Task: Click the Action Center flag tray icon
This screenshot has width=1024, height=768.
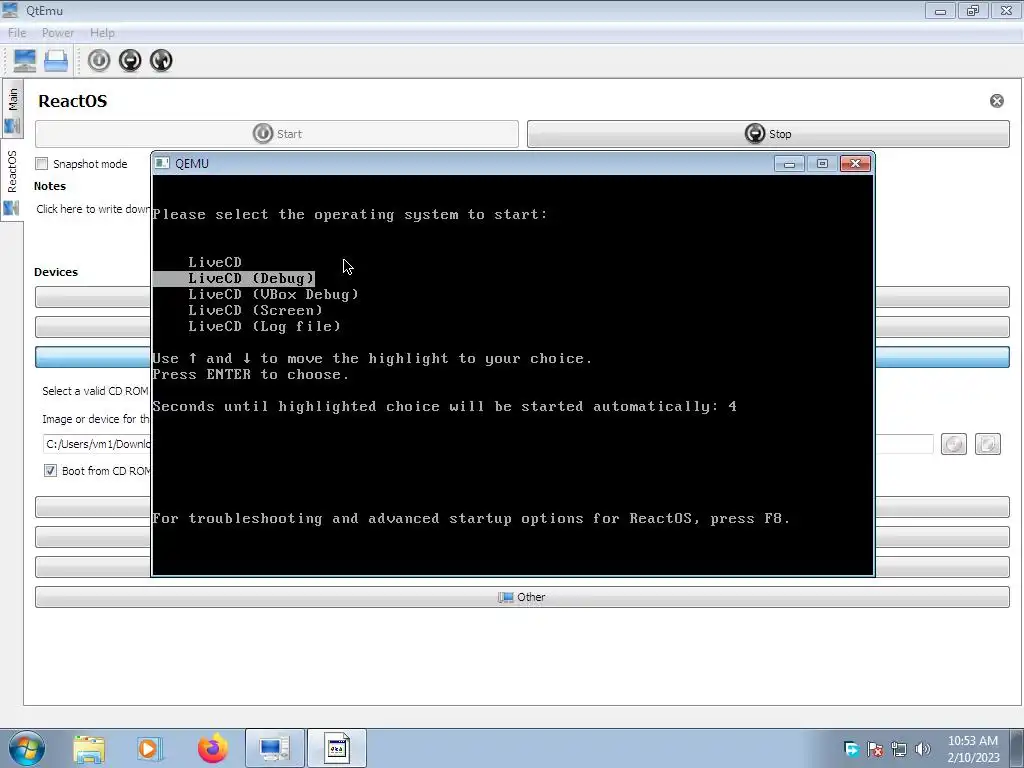Action: coord(875,748)
